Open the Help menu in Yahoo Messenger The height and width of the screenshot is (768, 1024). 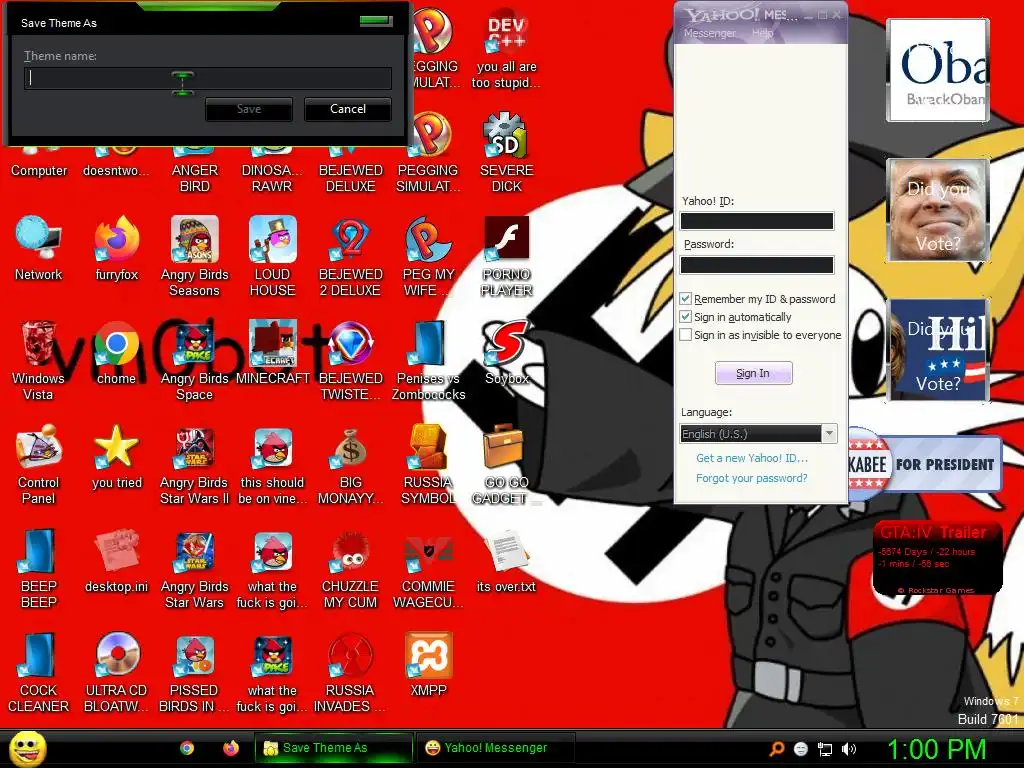tap(762, 33)
